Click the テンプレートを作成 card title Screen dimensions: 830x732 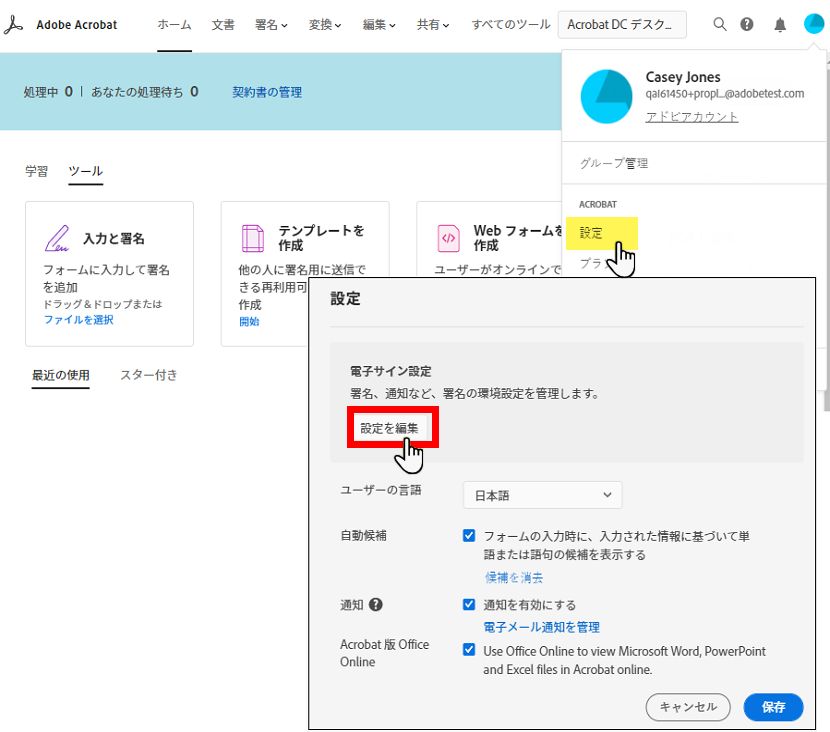(321, 238)
